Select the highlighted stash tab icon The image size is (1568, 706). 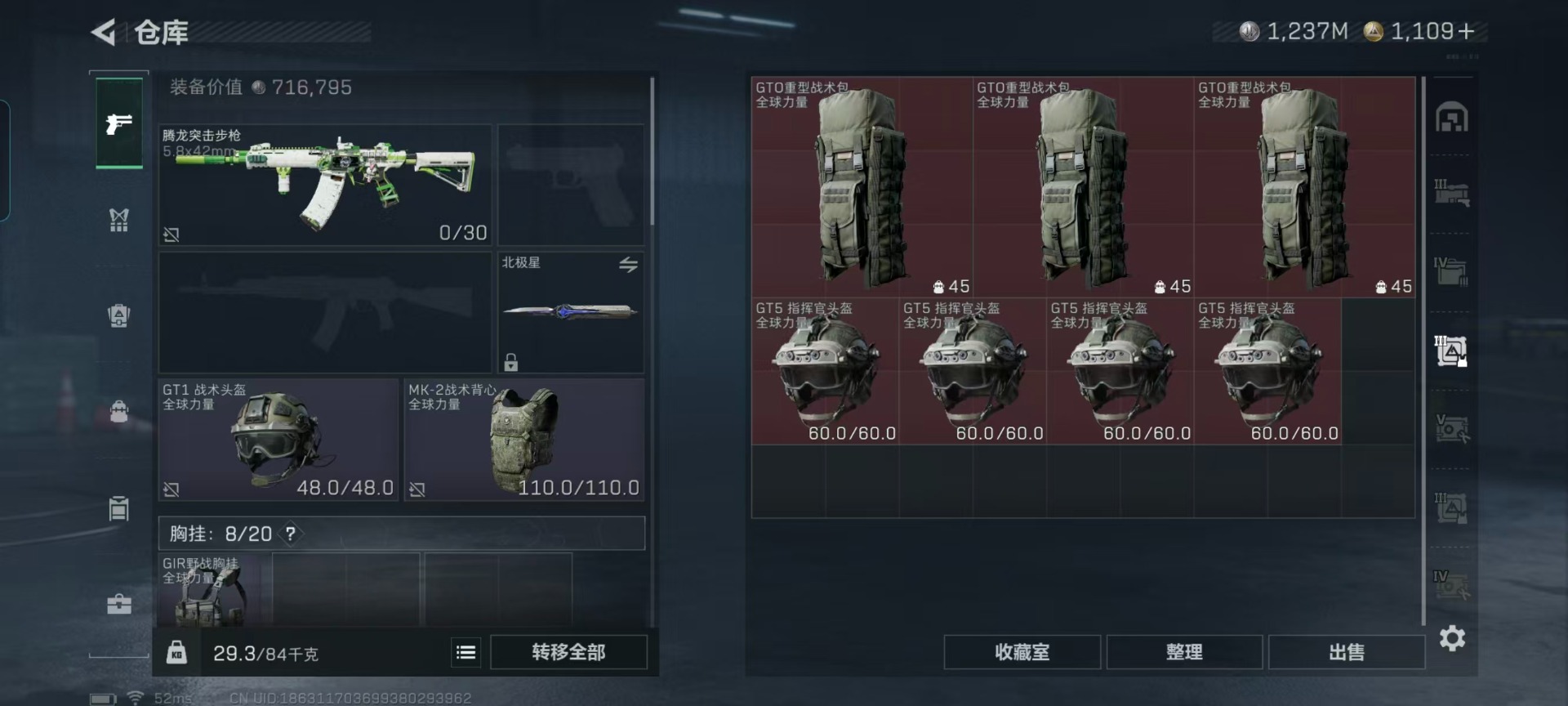1452,351
